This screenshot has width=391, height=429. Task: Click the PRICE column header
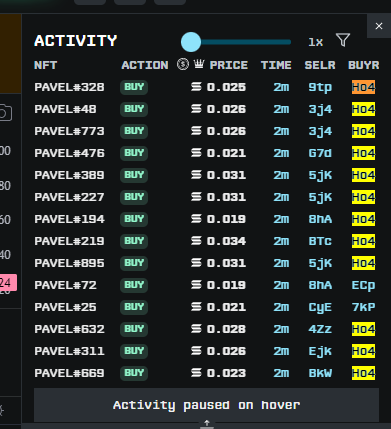click(x=229, y=65)
